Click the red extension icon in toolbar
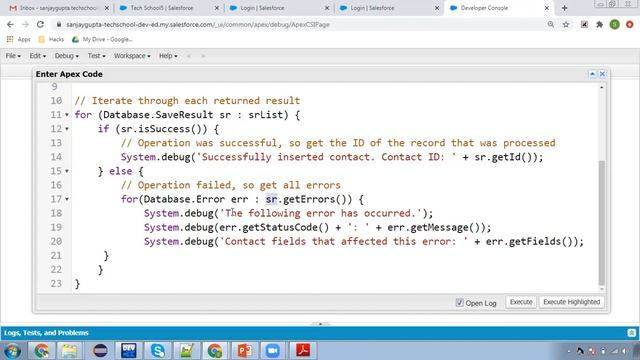This screenshot has height=360, width=640. [x=630, y=24]
